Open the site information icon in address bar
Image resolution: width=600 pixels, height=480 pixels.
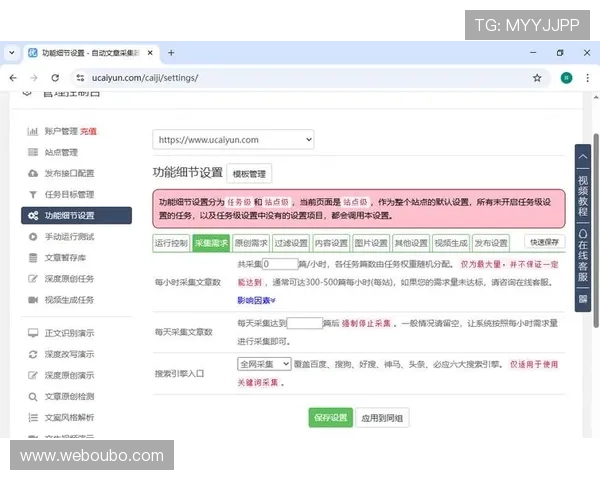(x=80, y=78)
